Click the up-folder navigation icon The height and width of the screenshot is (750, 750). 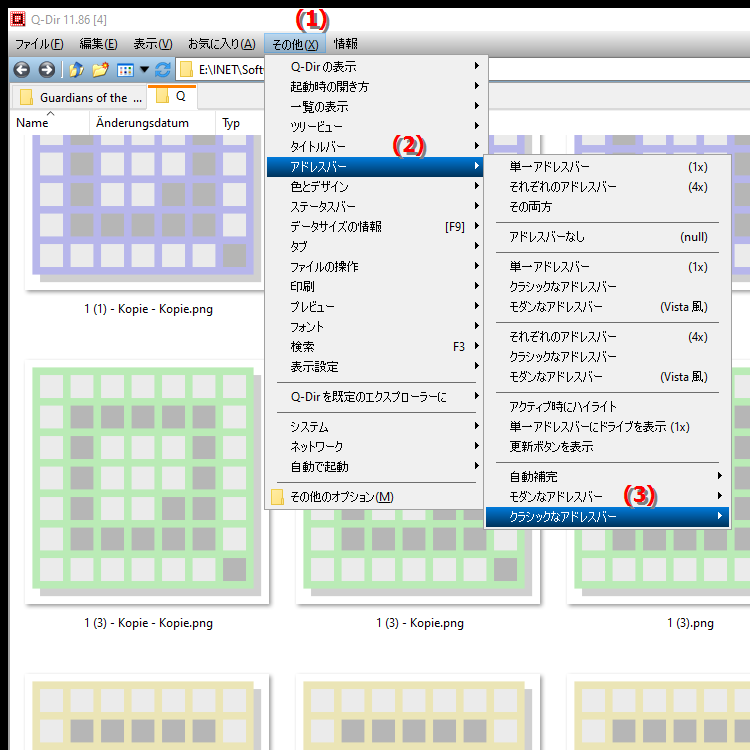(x=77, y=70)
